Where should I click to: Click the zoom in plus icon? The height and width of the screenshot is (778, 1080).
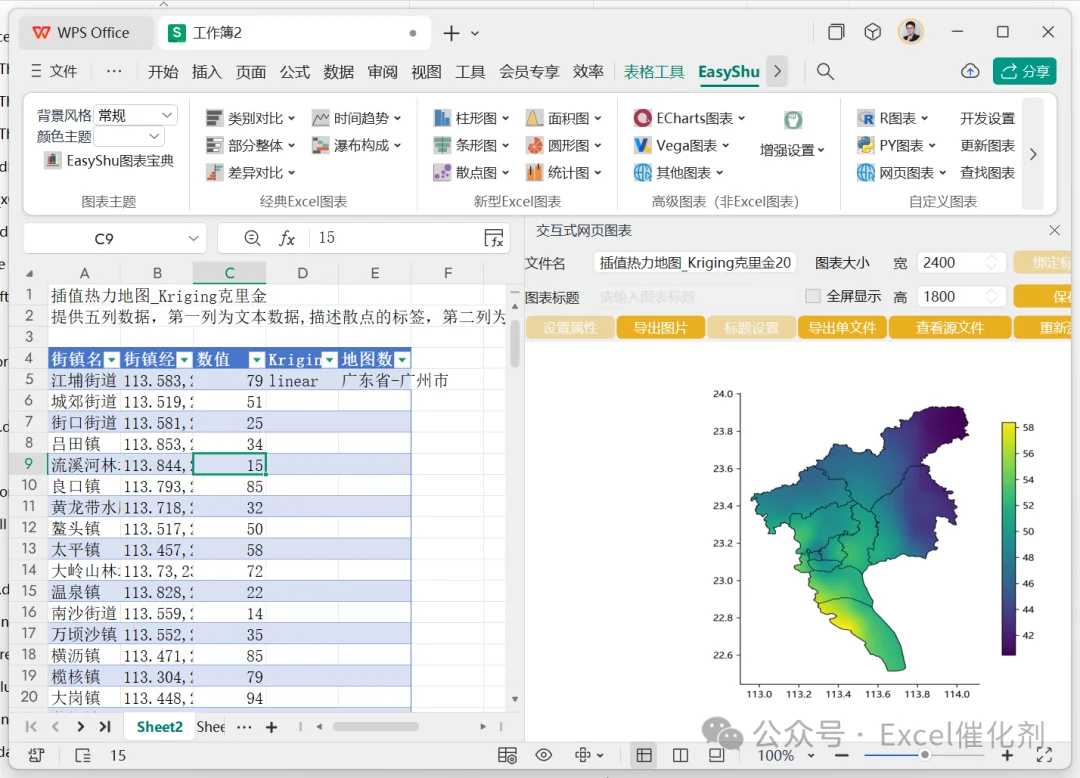tap(1007, 755)
